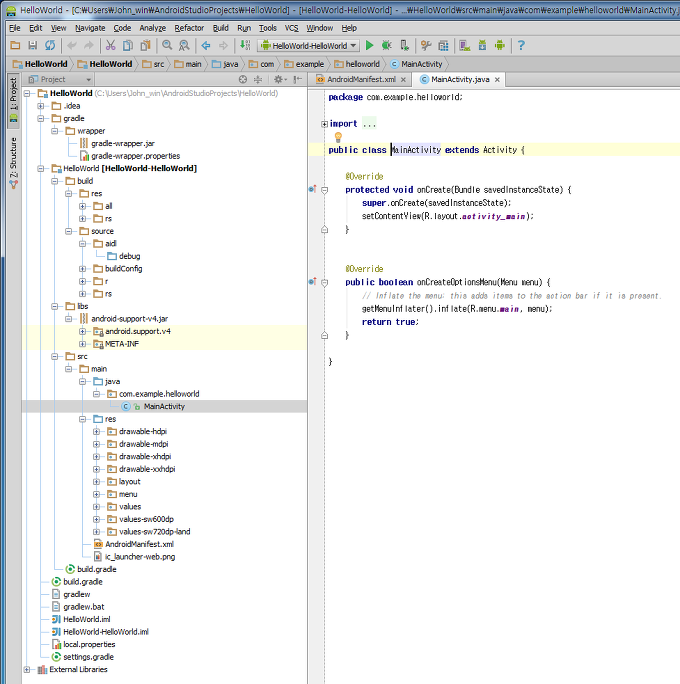Screen dimensions: 680x684
Task: Click the Find magnifier icon
Action: [x=167, y=45]
